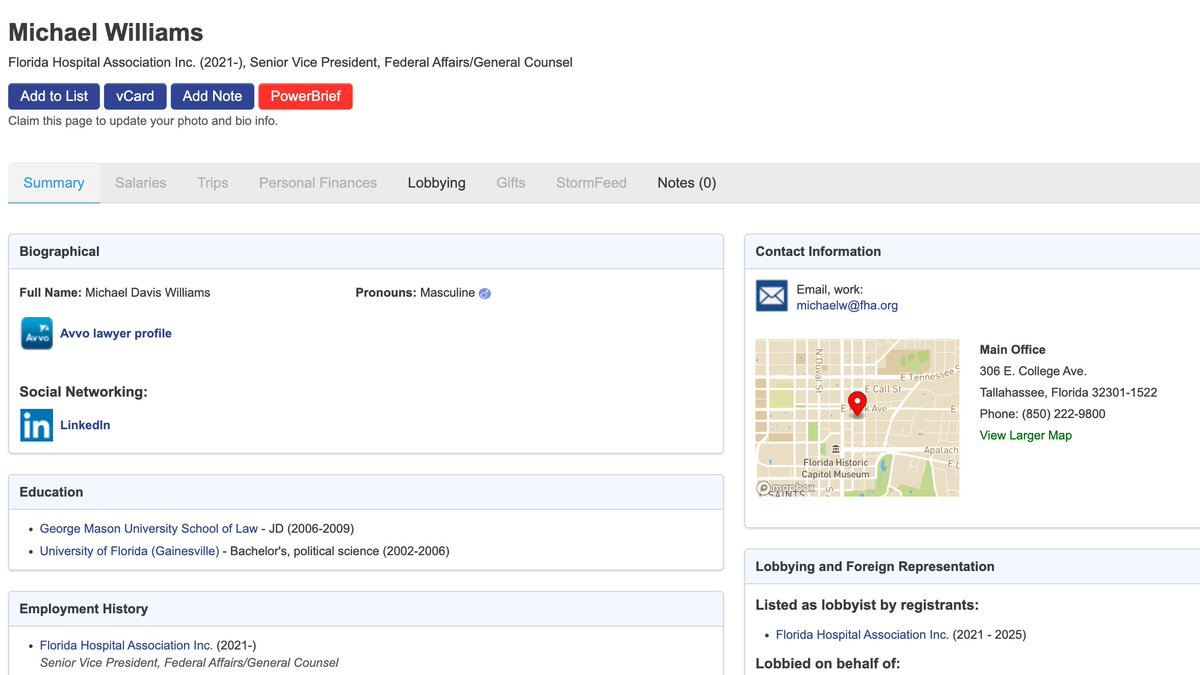This screenshot has height=675, width=1200.
Task: Select the Trips tab
Action: (x=213, y=183)
